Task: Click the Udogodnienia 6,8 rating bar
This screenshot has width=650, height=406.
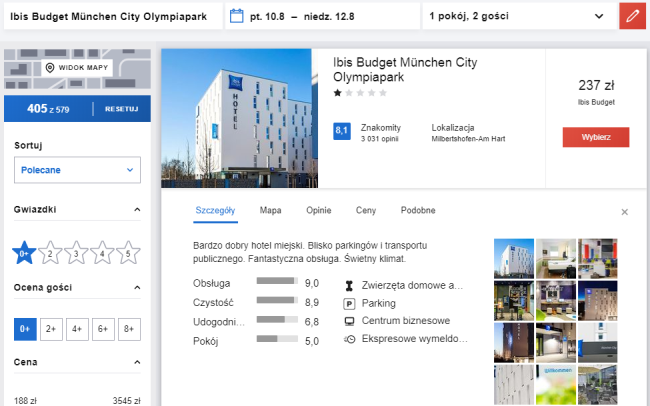Action: (277, 320)
